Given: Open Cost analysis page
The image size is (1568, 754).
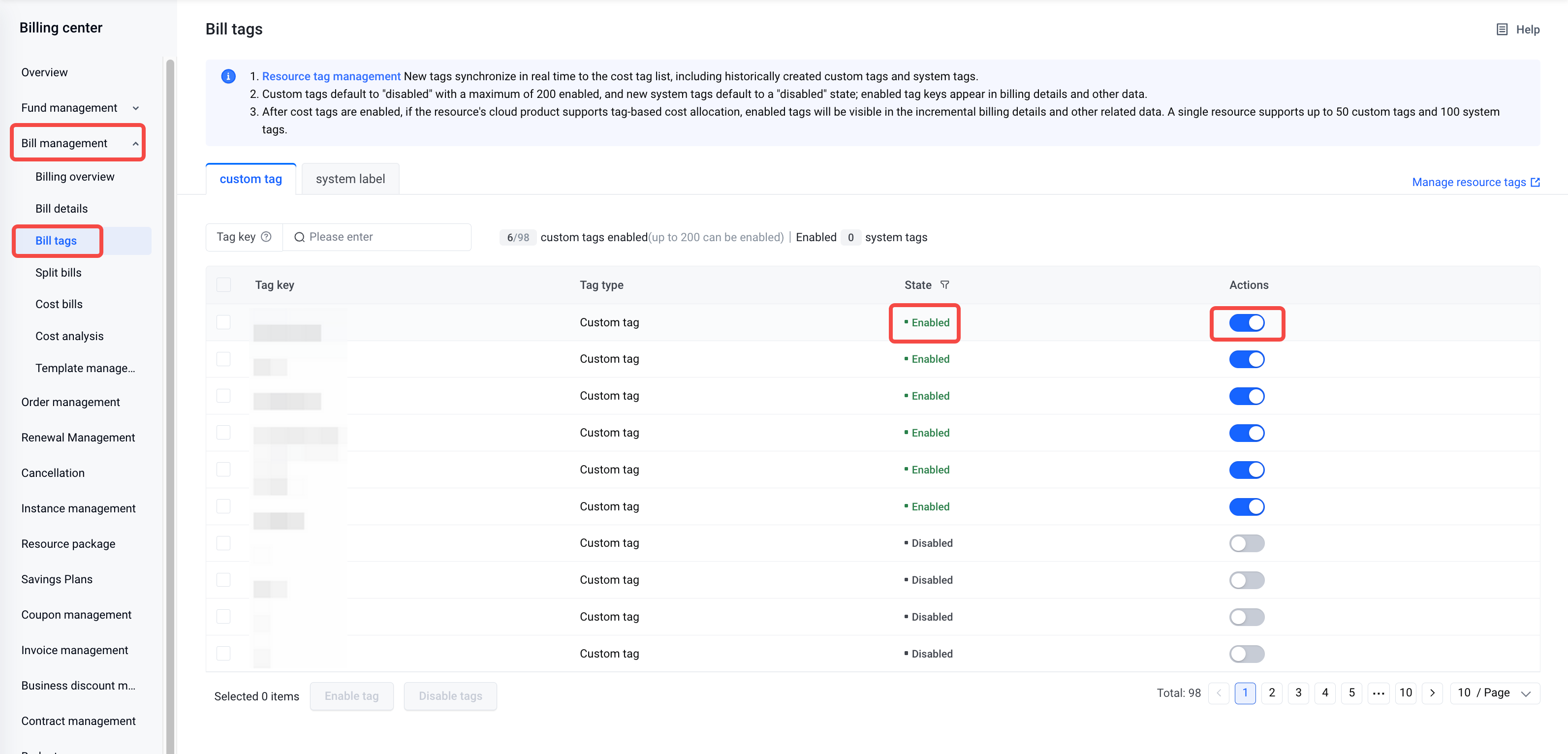Looking at the screenshot, I should pos(69,337).
